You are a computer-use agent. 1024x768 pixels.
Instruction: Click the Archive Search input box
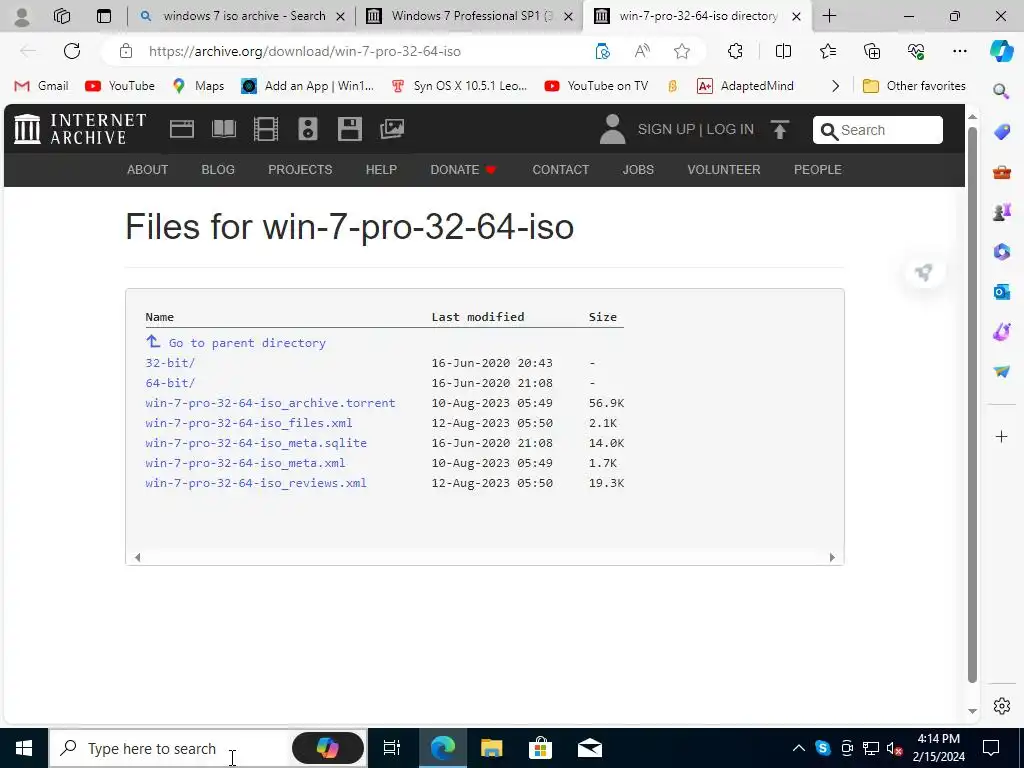point(878,130)
